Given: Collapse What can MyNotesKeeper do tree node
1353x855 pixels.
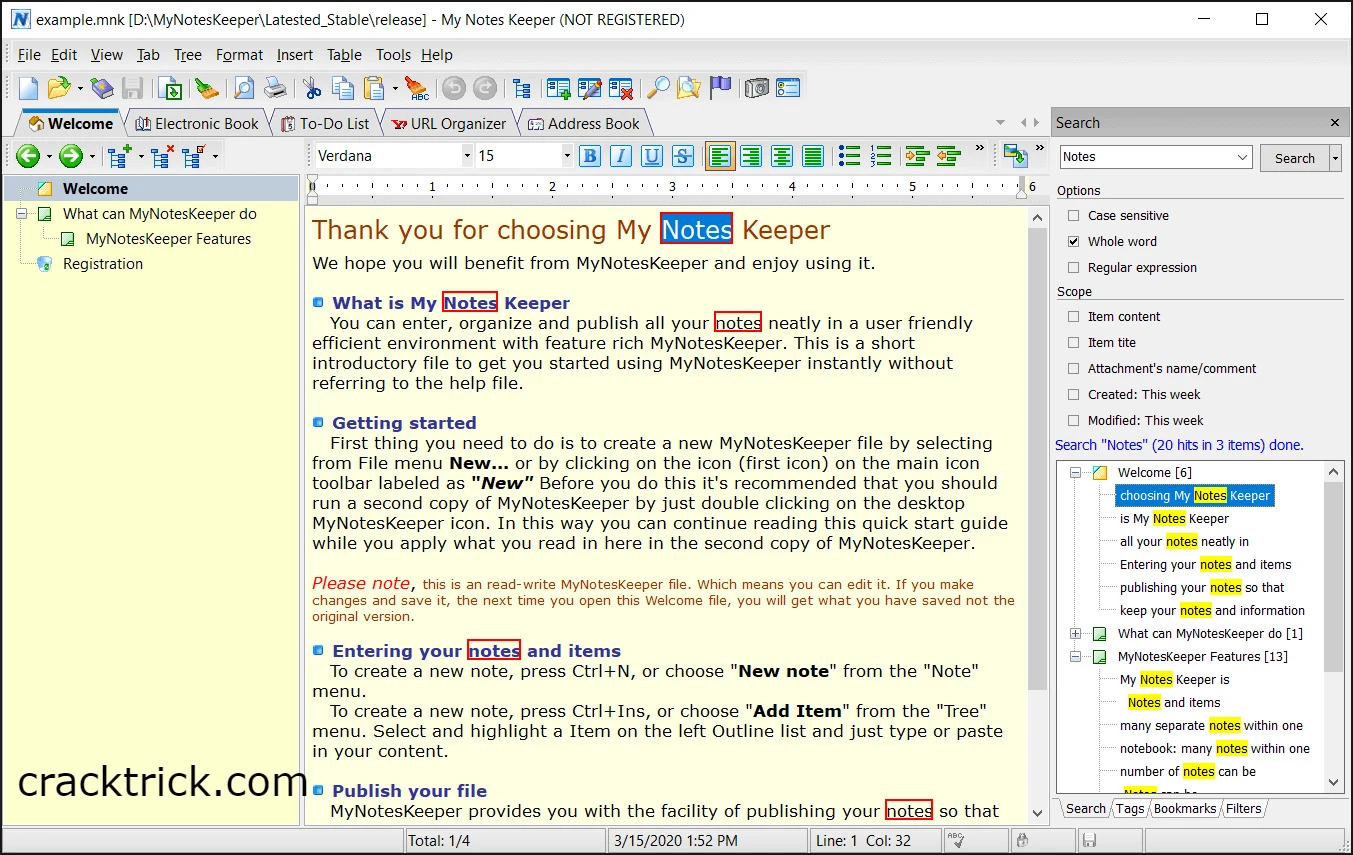Looking at the screenshot, I should (21, 214).
